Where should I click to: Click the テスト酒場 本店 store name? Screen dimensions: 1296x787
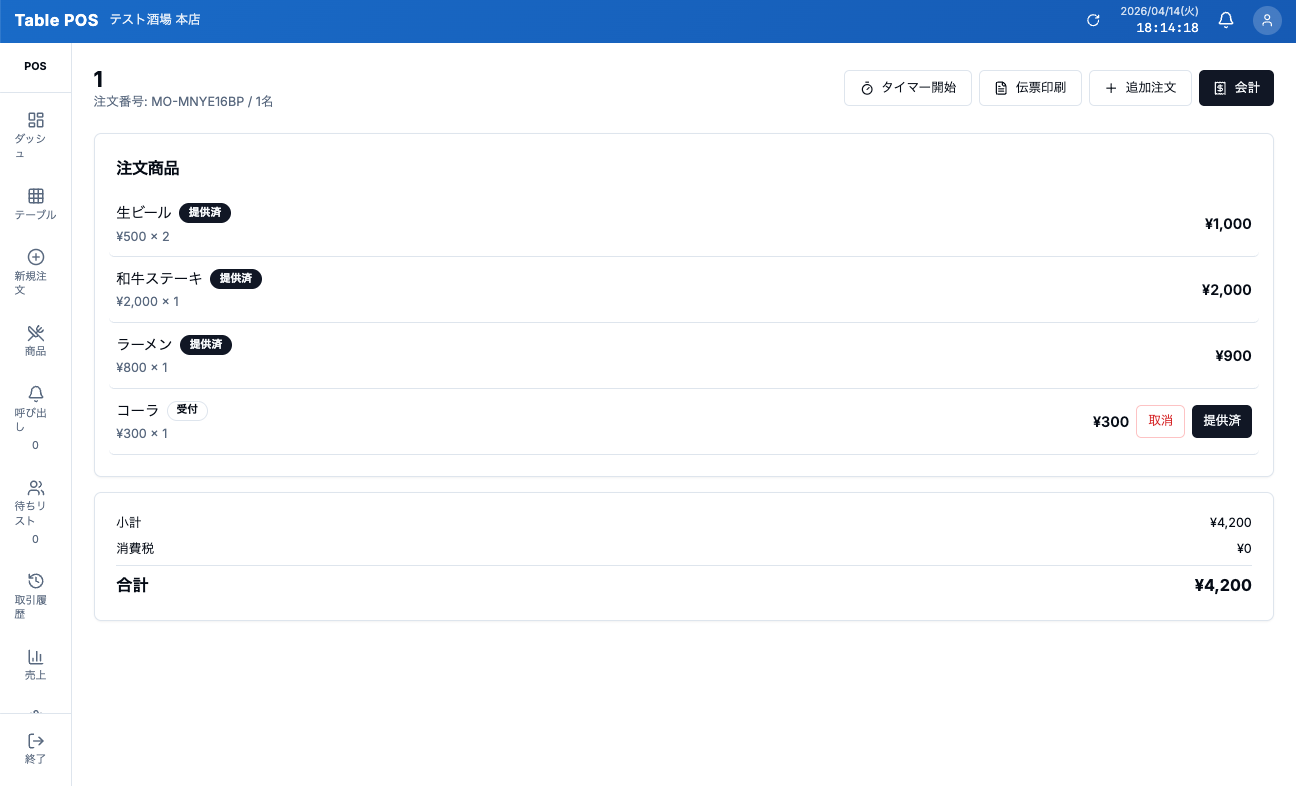(x=155, y=20)
